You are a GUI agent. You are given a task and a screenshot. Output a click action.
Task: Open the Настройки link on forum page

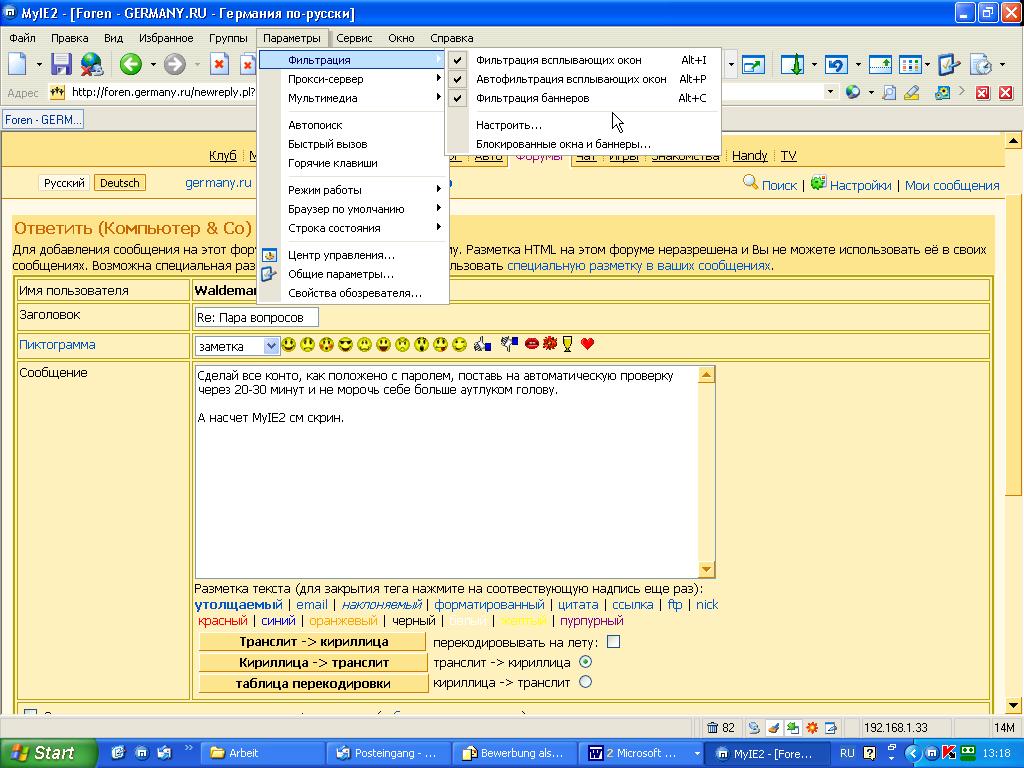[x=860, y=185]
